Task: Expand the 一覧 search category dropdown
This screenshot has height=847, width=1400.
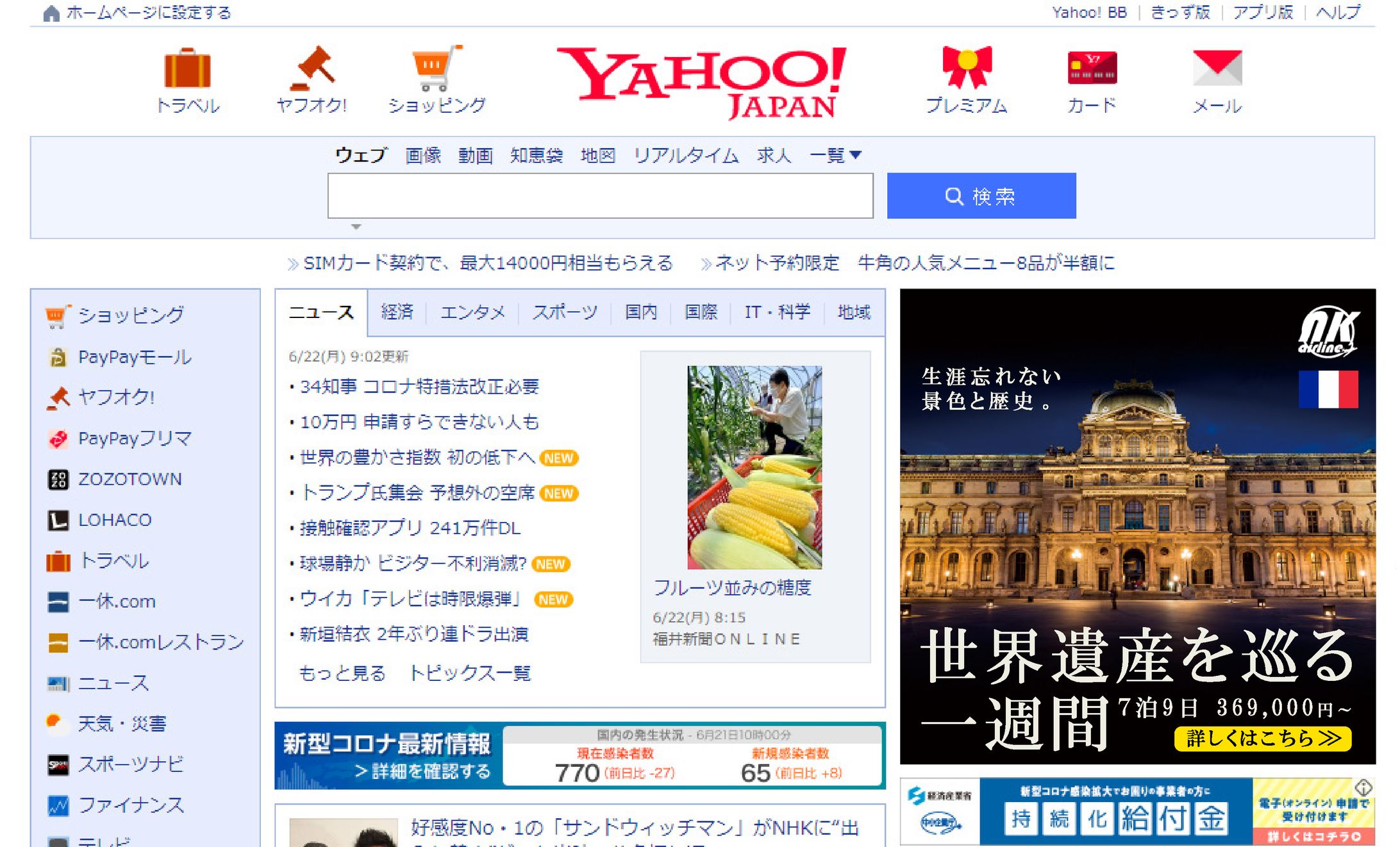Action: (x=835, y=155)
